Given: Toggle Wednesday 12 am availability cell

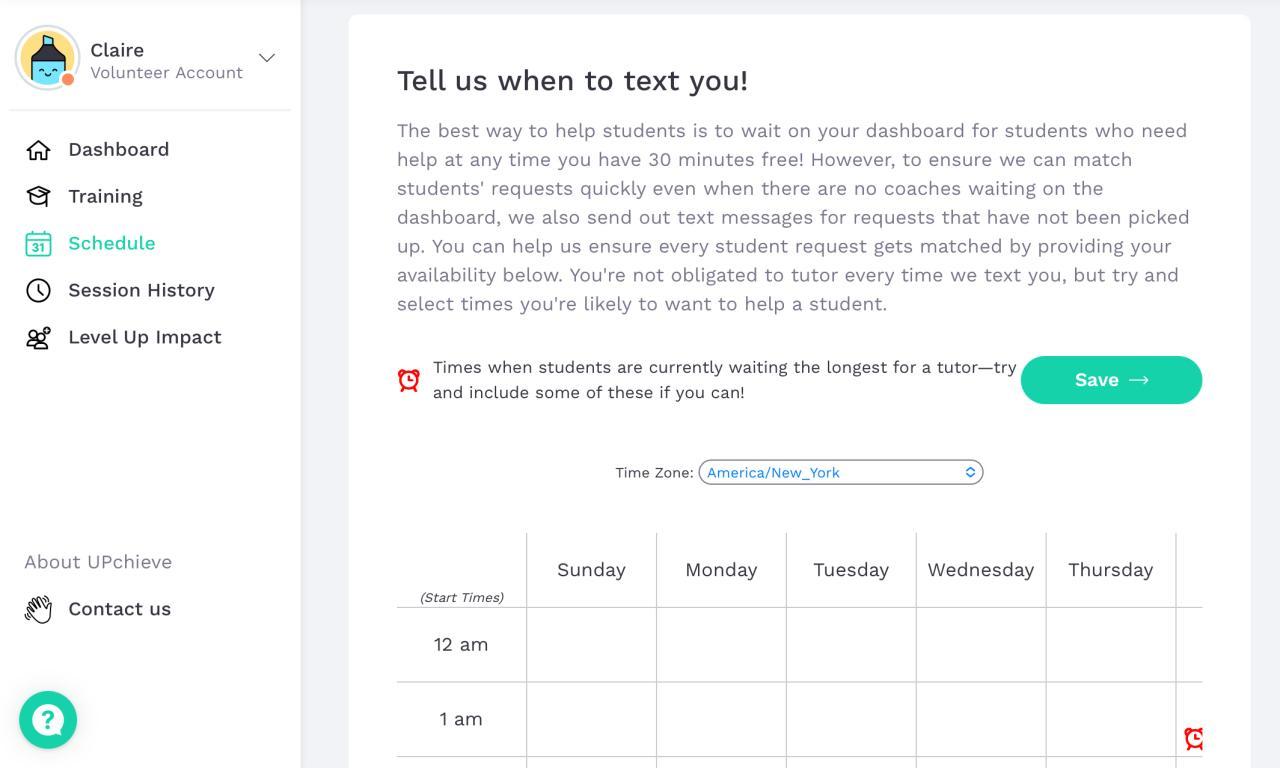Looking at the screenshot, I should [x=981, y=645].
